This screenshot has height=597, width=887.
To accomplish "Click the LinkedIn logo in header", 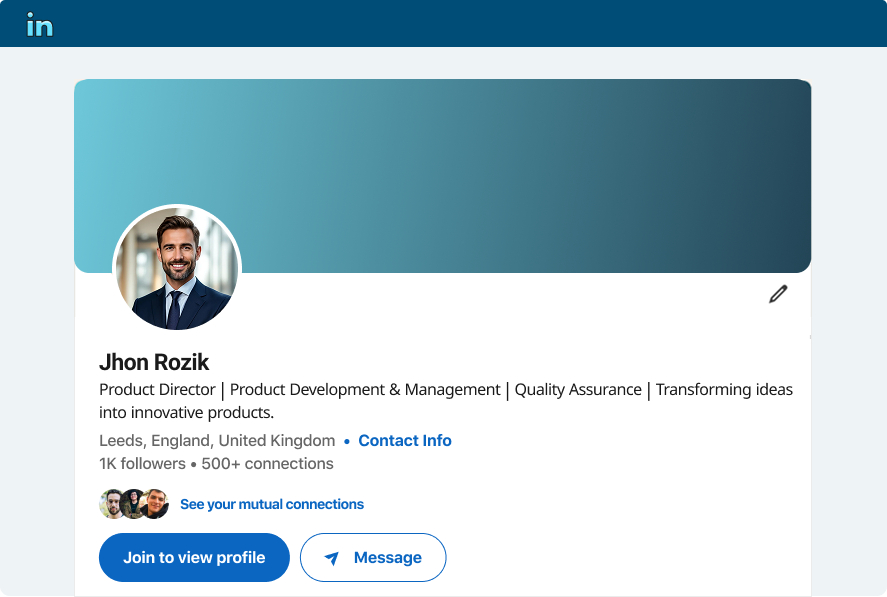I will [x=40, y=25].
